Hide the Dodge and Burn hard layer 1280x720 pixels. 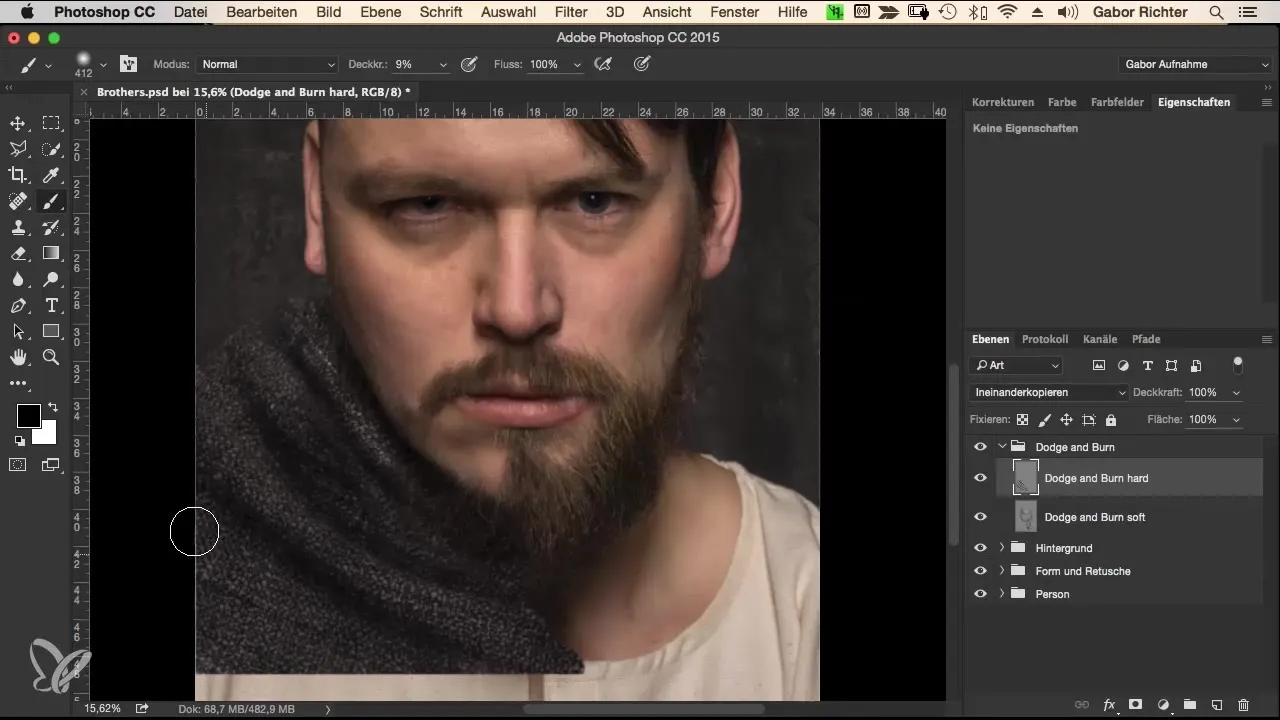[980, 478]
